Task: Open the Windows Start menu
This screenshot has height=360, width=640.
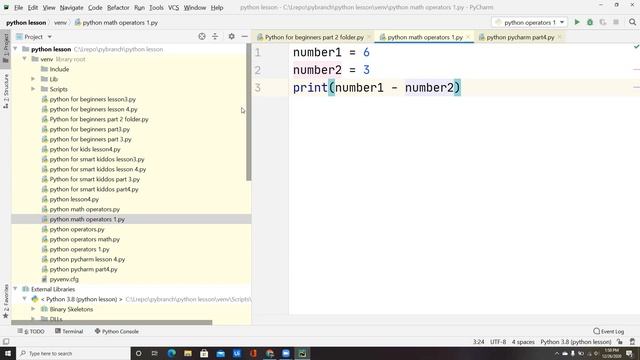Action: 8,353
